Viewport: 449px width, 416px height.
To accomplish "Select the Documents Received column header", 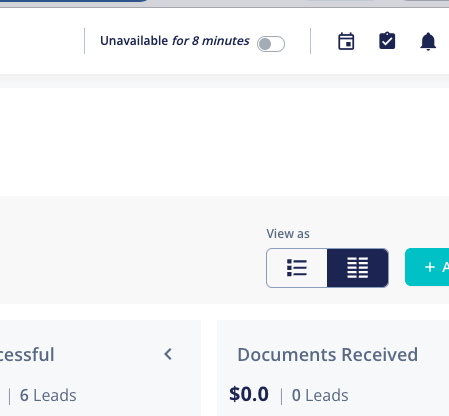I will (327, 354).
